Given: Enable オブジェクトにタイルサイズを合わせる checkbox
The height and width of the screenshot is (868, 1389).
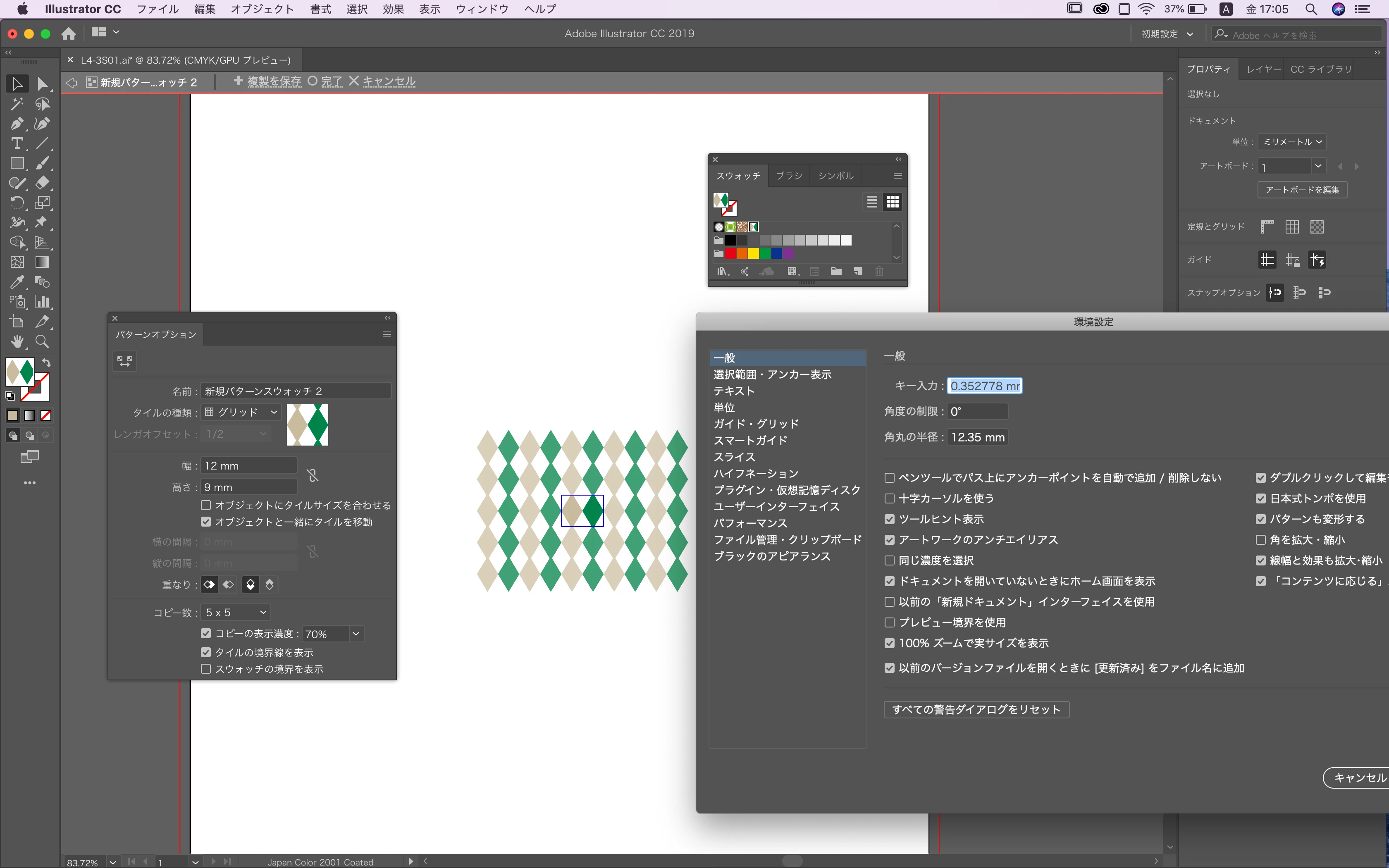Looking at the screenshot, I should click(206, 505).
